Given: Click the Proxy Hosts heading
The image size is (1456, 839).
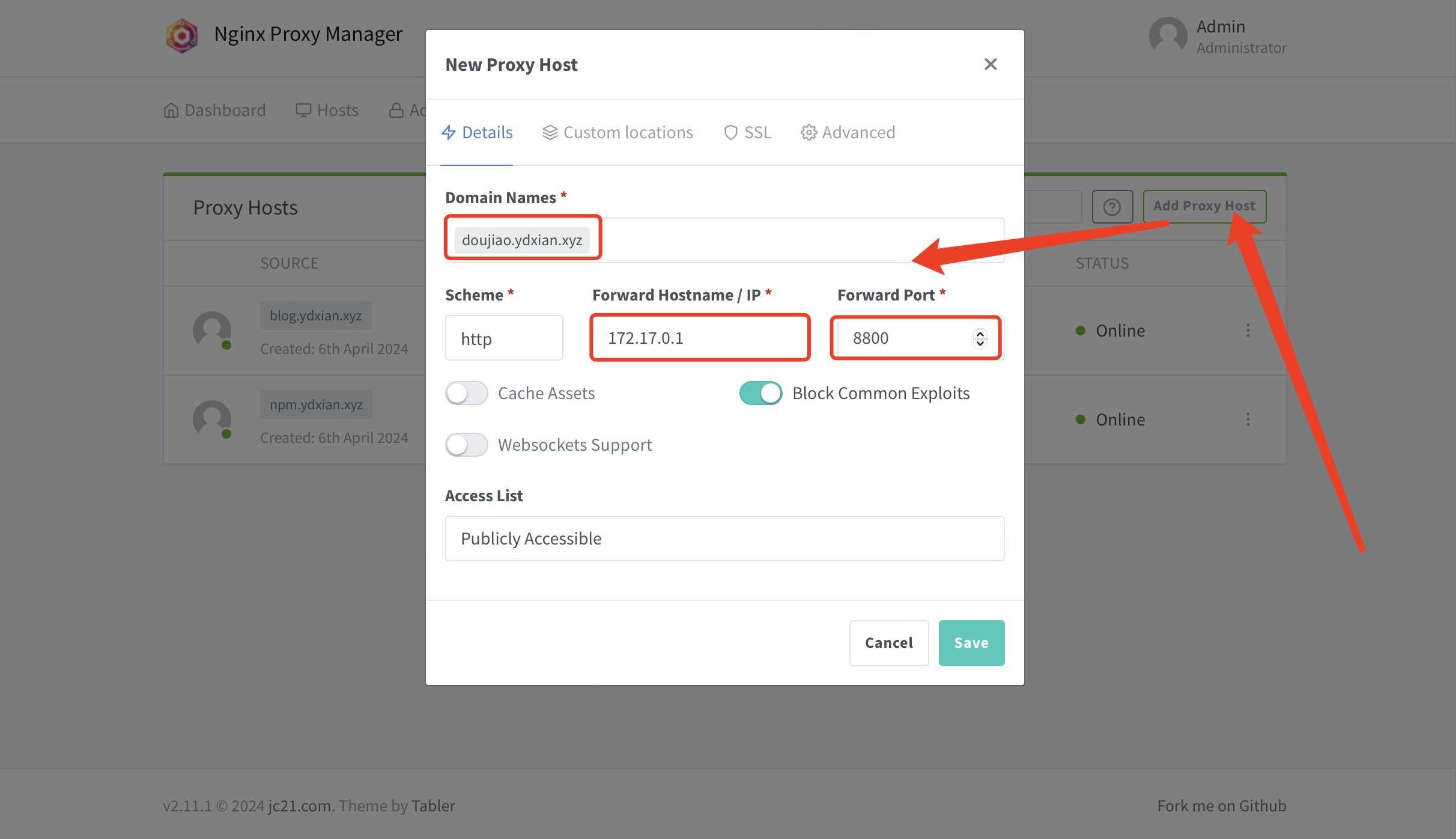Looking at the screenshot, I should [245, 208].
